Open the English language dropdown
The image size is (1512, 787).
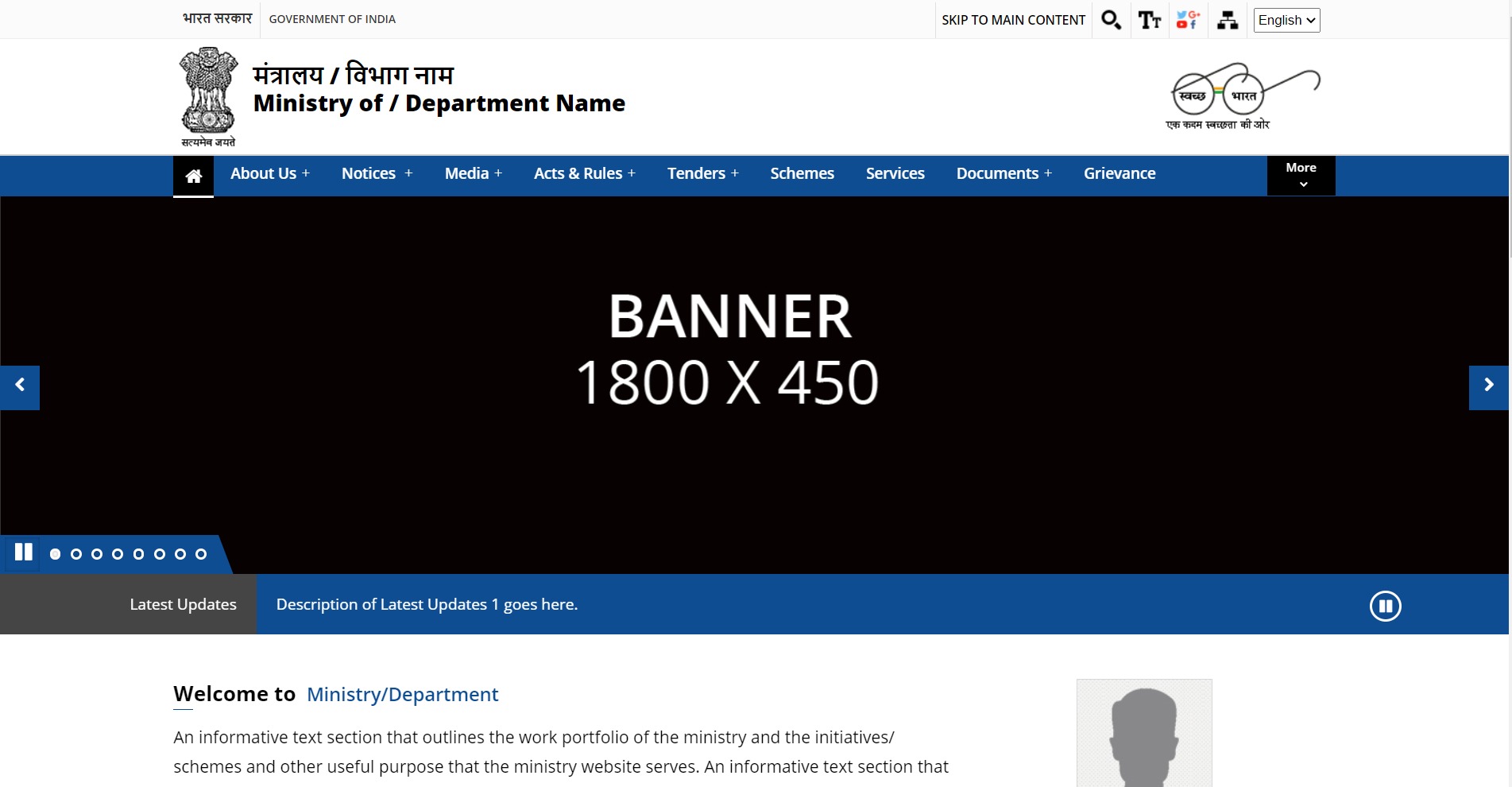[1286, 20]
